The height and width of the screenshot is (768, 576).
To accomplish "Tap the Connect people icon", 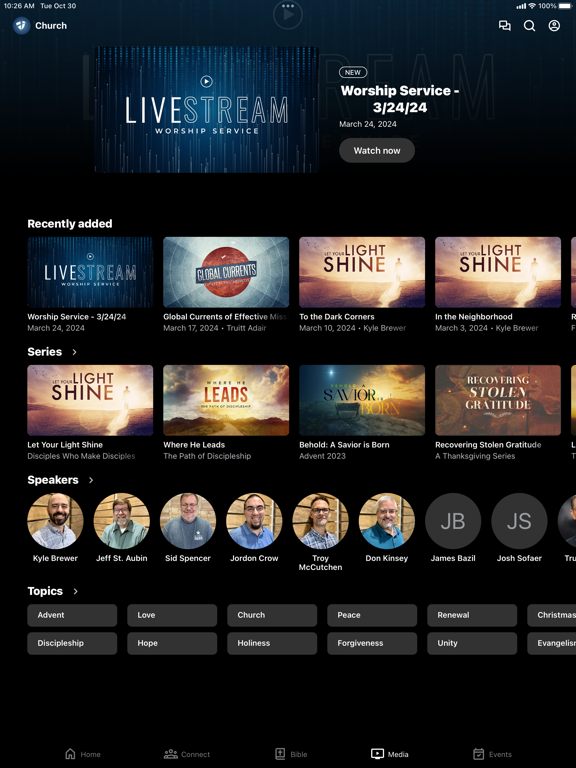I will point(170,753).
